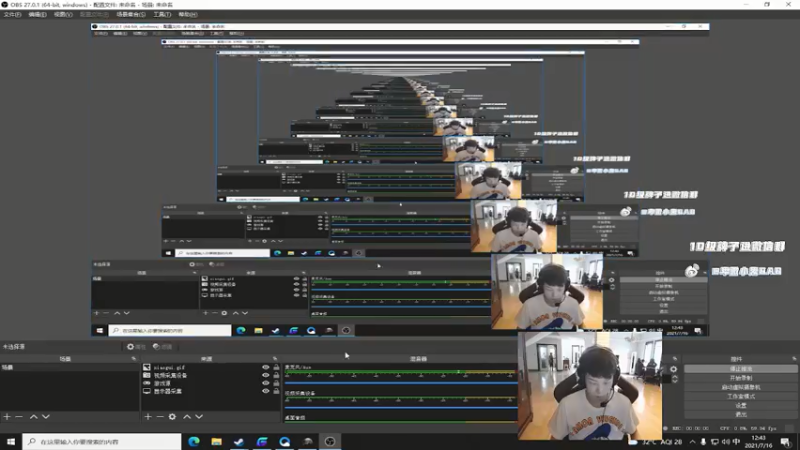Adjust transition duration stepper arrows
The image size is (800, 450).
(675, 379)
